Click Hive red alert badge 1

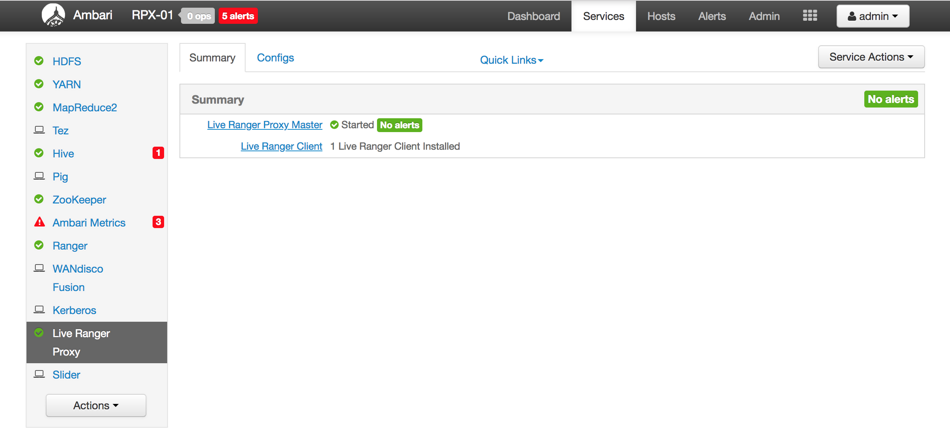pos(158,153)
